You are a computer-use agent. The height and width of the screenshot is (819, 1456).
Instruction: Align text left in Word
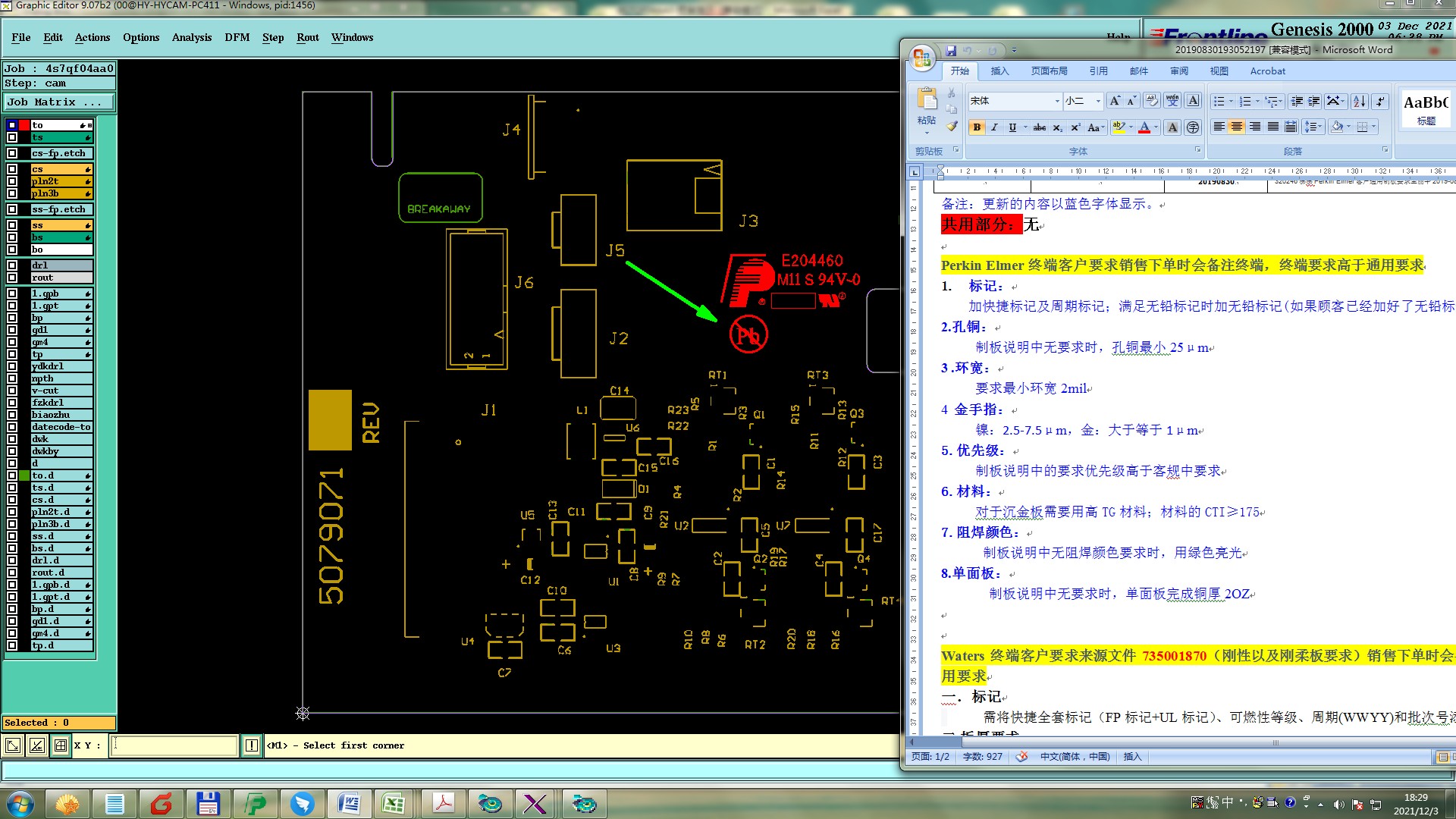1219,127
